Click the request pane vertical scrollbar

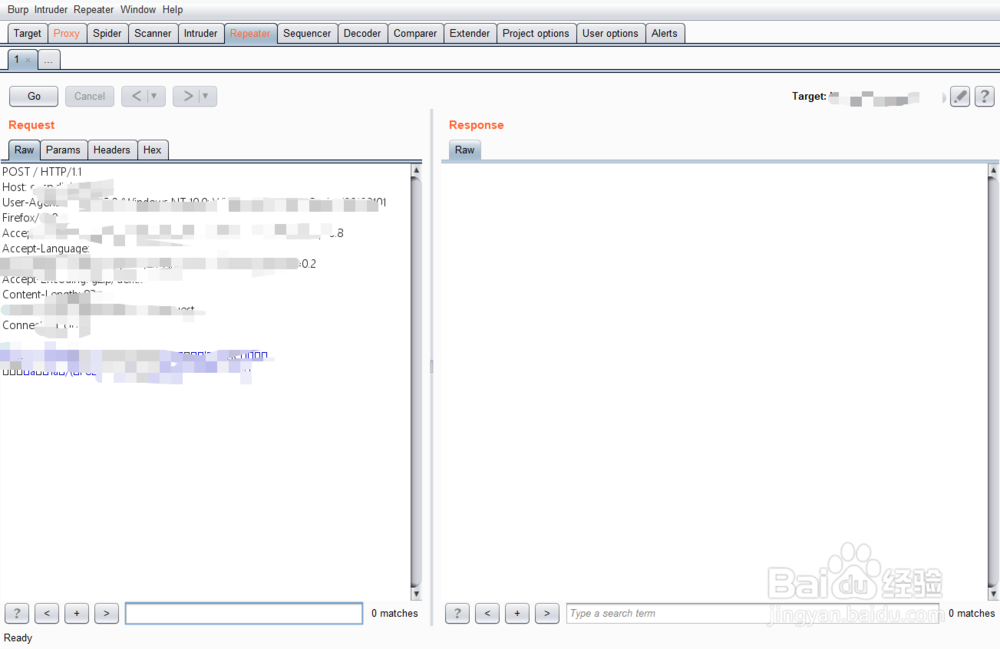click(416, 382)
